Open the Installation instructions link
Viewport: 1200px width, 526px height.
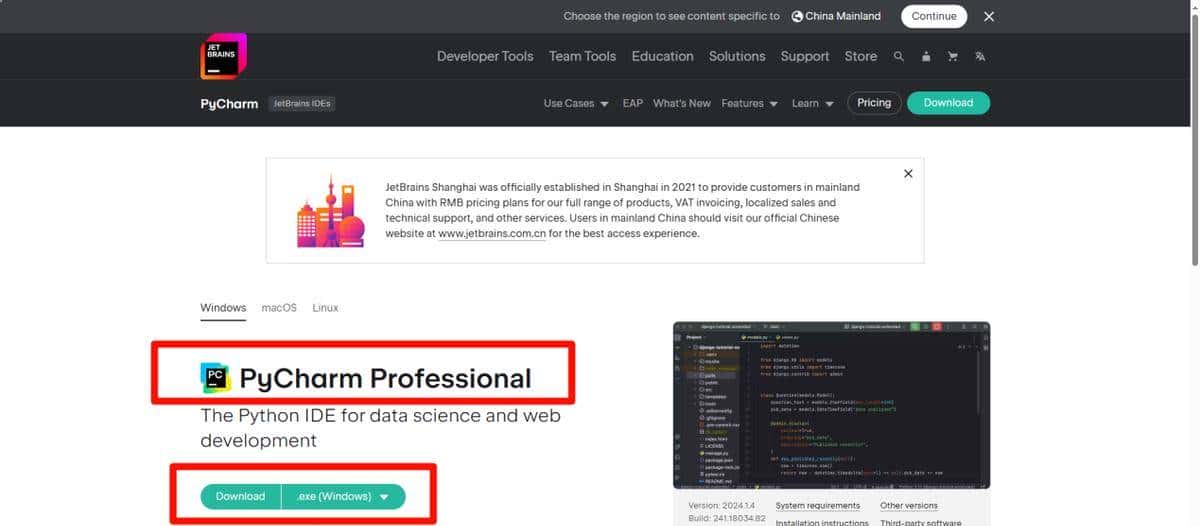coord(822,522)
